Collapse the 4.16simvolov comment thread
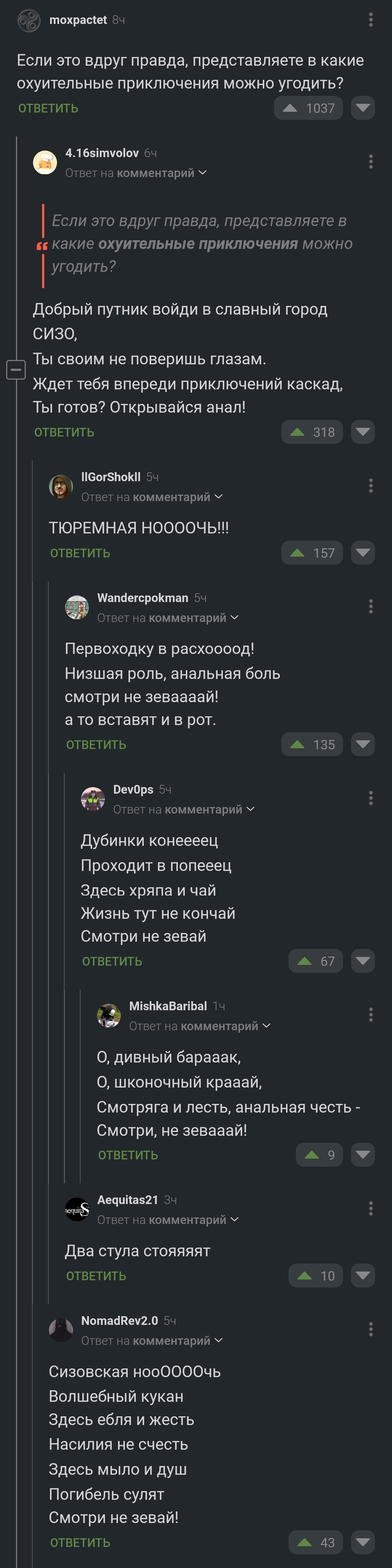The width and height of the screenshot is (392, 1568). pyautogui.click(x=16, y=369)
